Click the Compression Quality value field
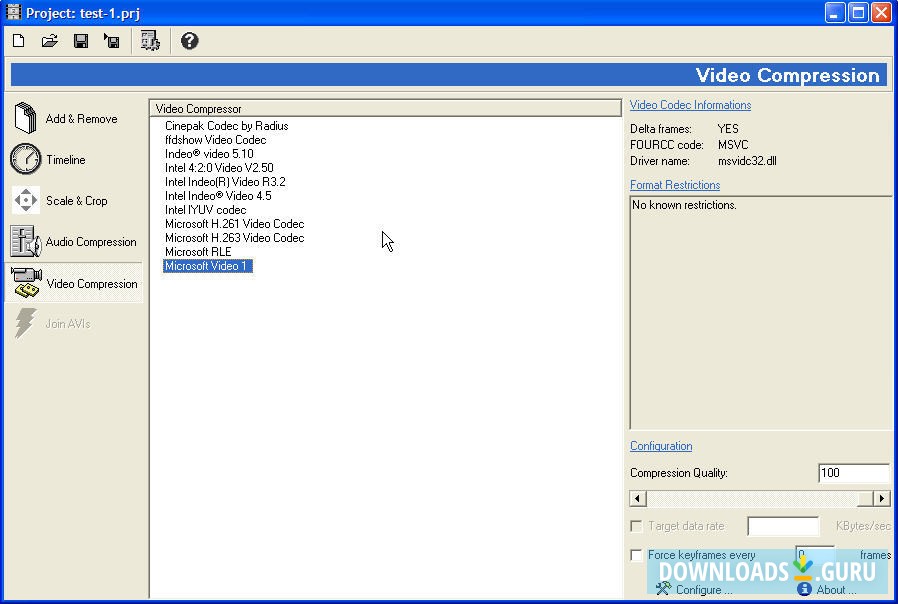 click(x=853, y=473)
